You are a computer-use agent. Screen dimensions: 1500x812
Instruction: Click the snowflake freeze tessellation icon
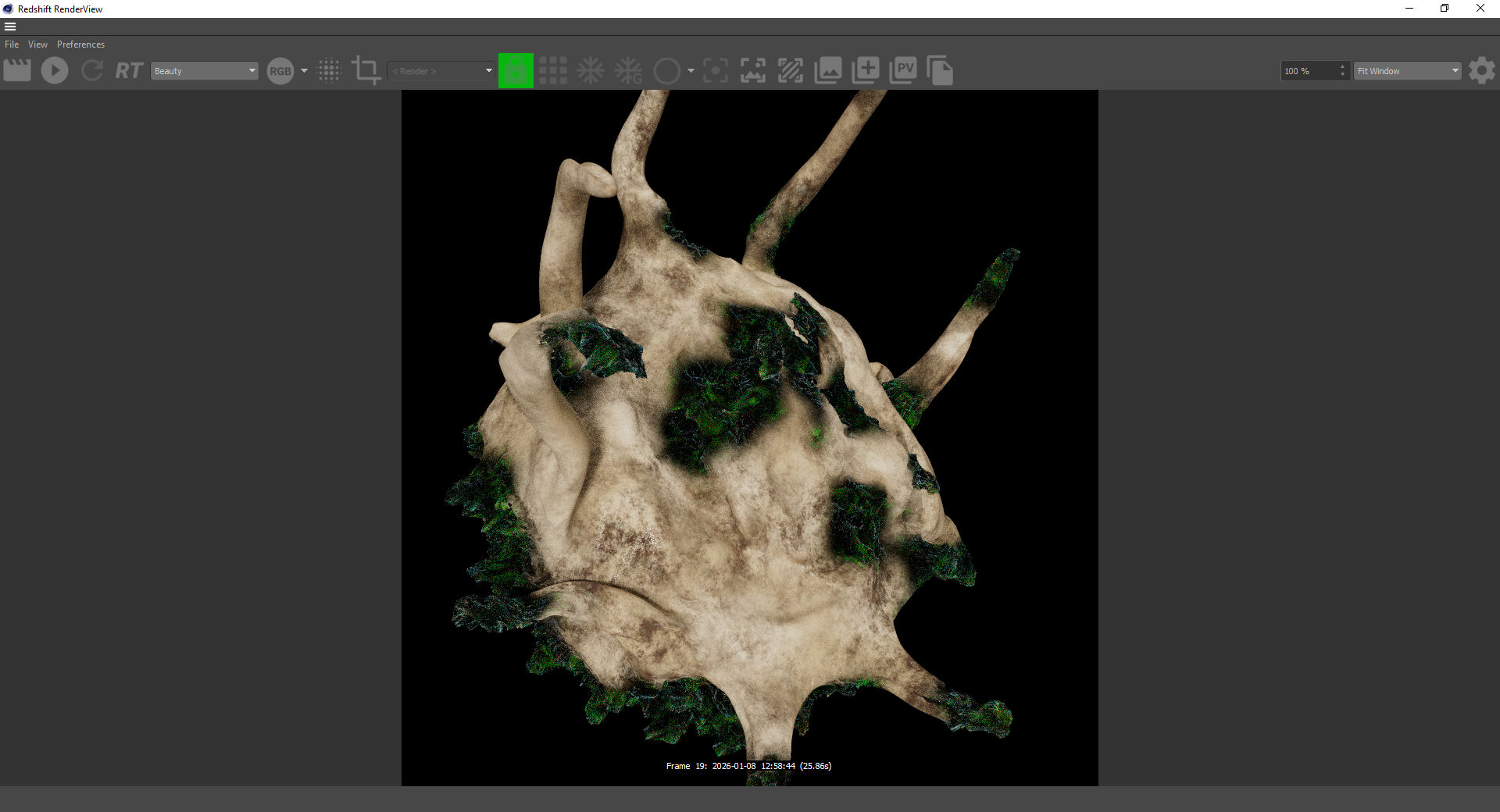(x=591, y=71)
